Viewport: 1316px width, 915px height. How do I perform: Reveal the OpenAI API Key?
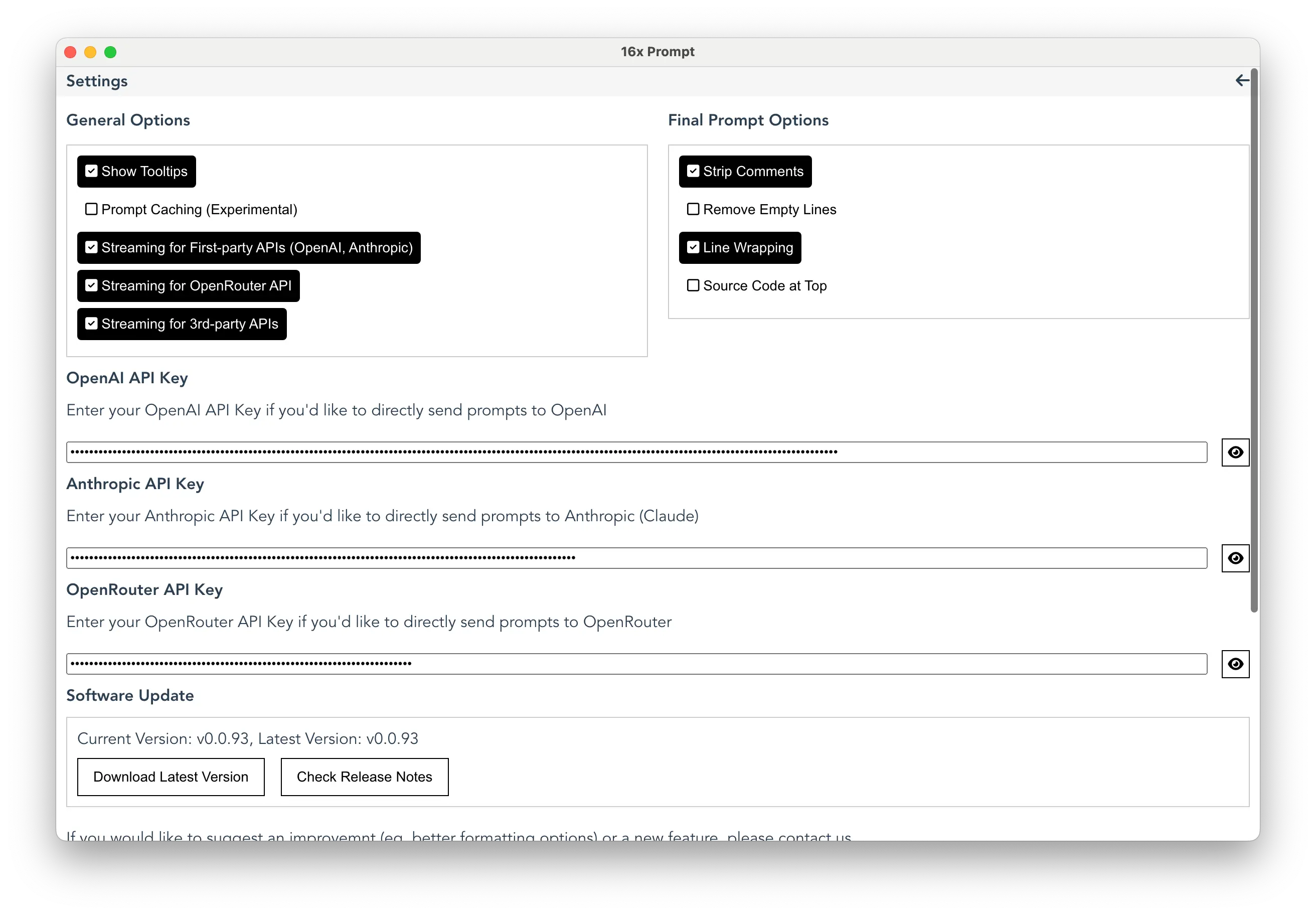tap(1236, 452)
